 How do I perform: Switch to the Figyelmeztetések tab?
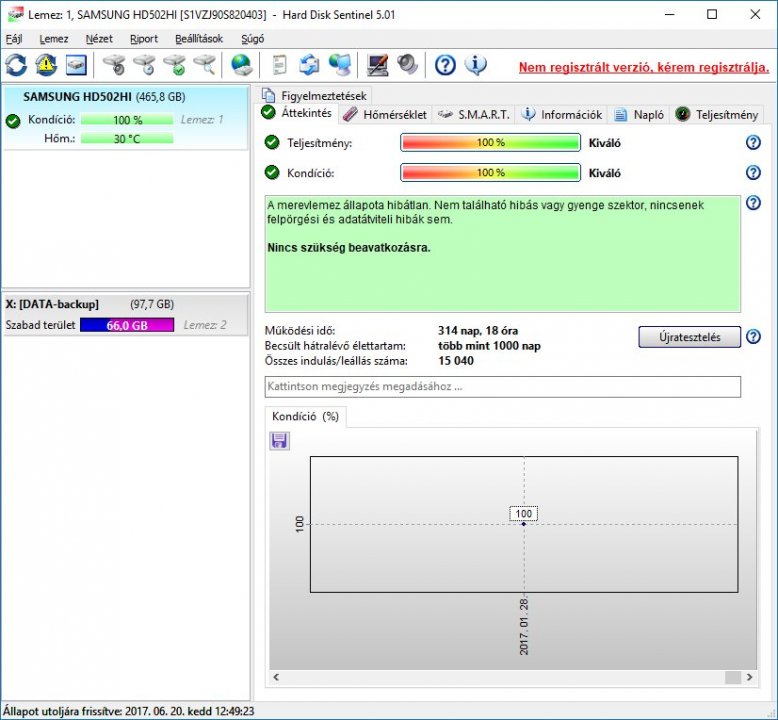tap(315, 95)
